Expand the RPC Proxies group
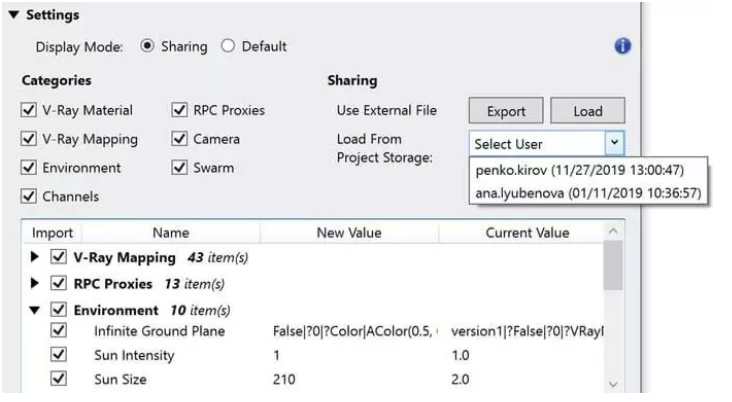Viewport: 732px width, 402px height. tap(37, 282)
